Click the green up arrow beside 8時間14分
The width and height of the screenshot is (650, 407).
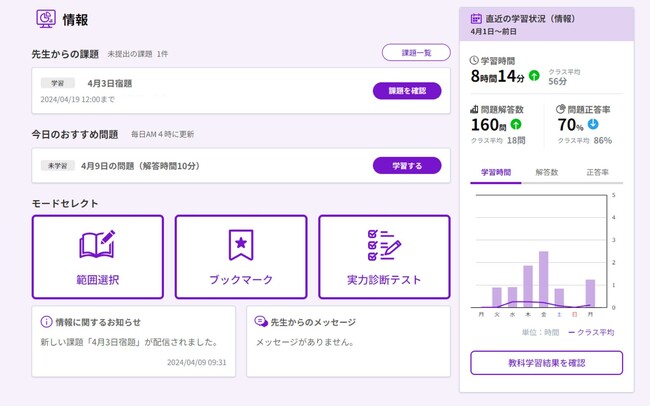(534, 75)
